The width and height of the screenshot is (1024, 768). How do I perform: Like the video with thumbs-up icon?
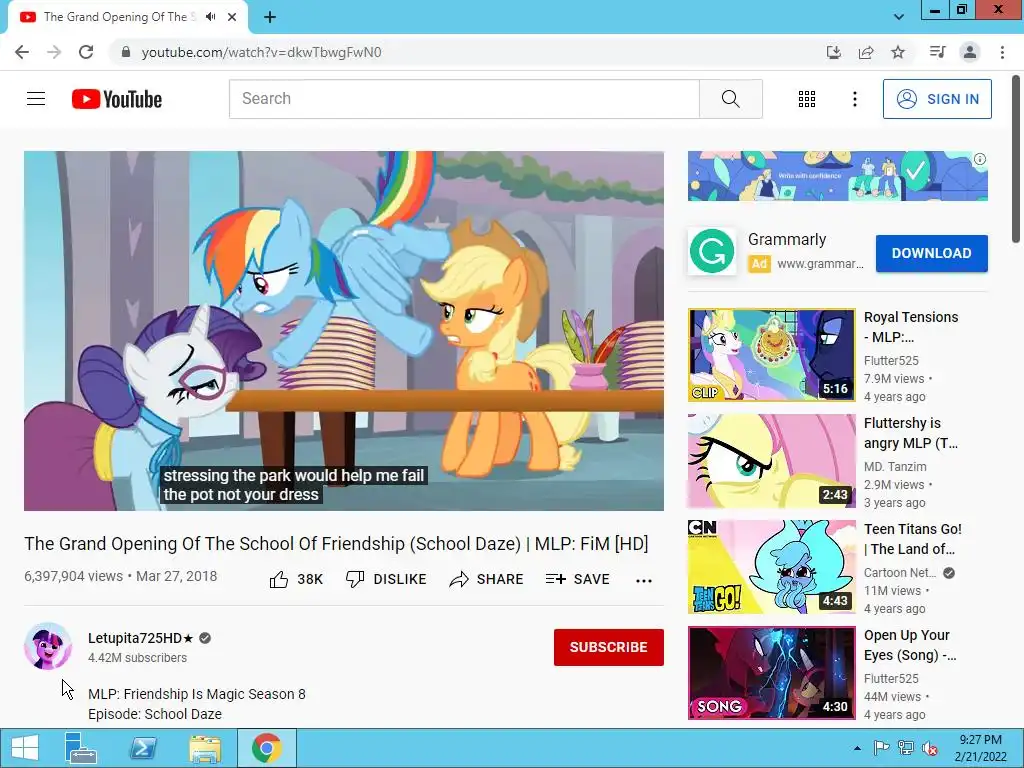[279, 579]
